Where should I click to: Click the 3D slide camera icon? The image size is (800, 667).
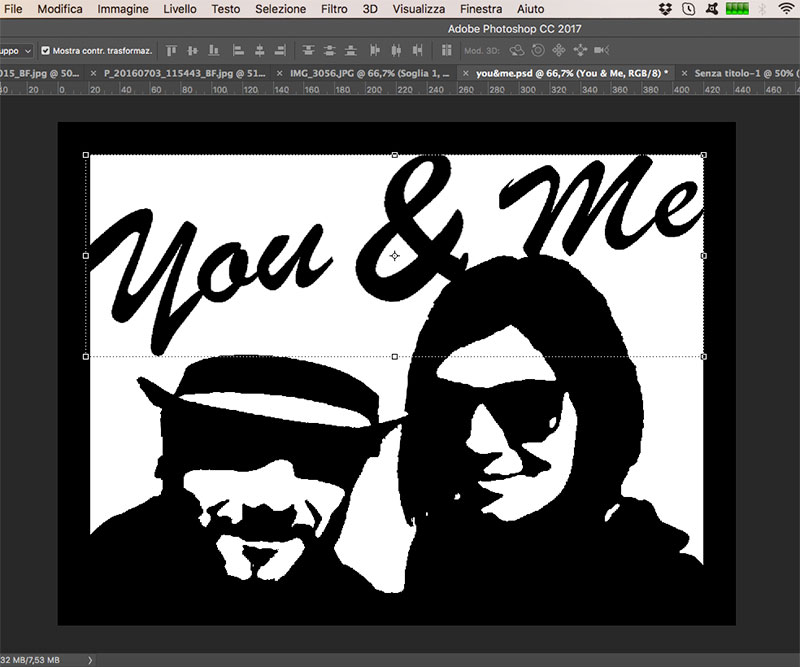point(582,50)
